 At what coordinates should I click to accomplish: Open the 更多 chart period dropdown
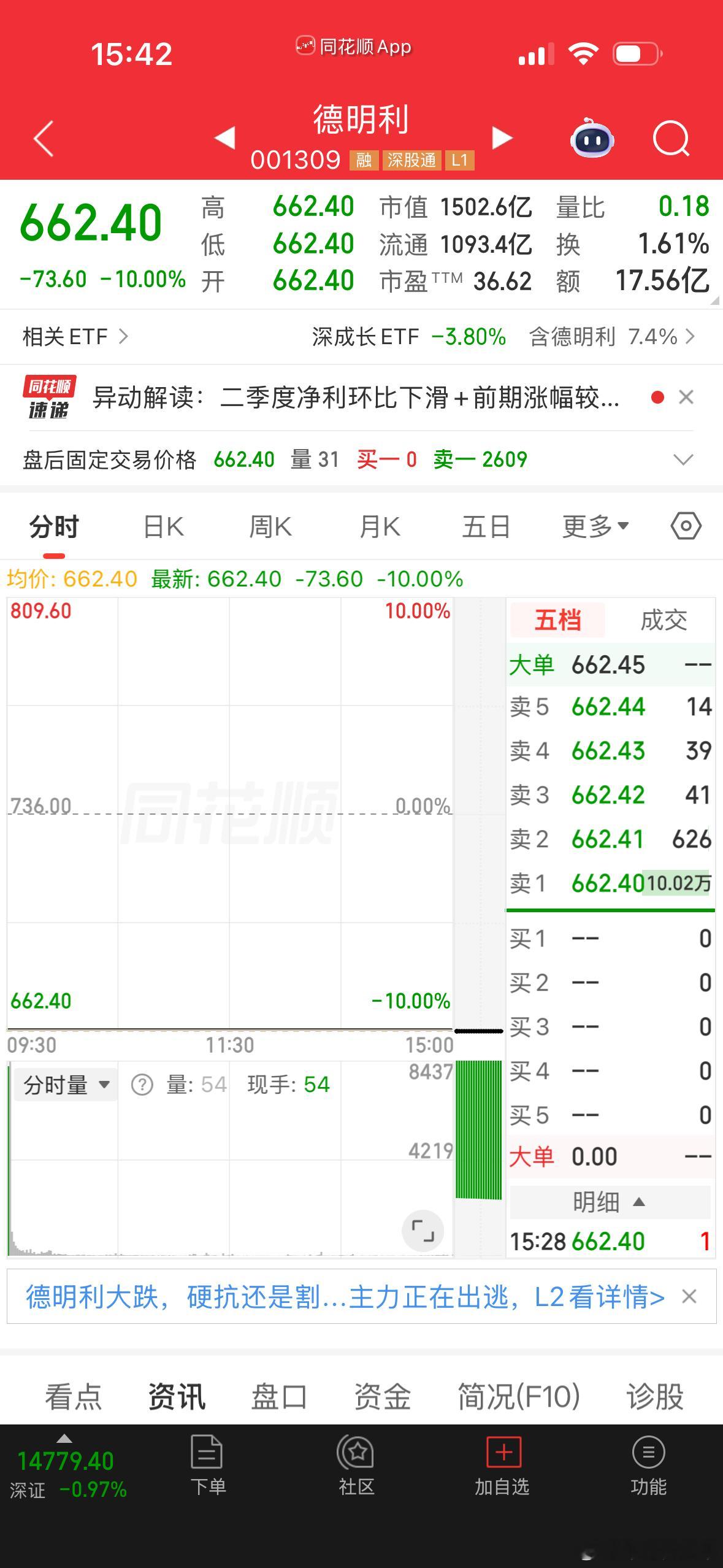tap(595, 526)
